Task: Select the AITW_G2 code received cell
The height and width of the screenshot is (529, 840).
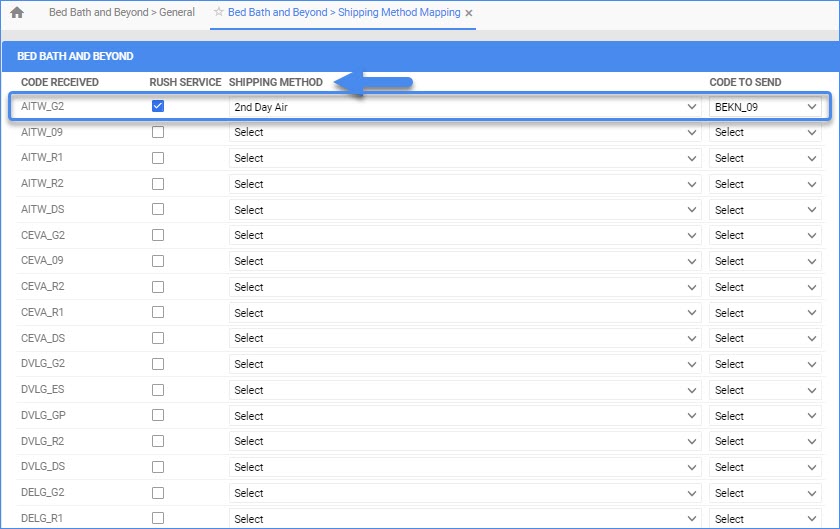Action: (x=42, y=106)
